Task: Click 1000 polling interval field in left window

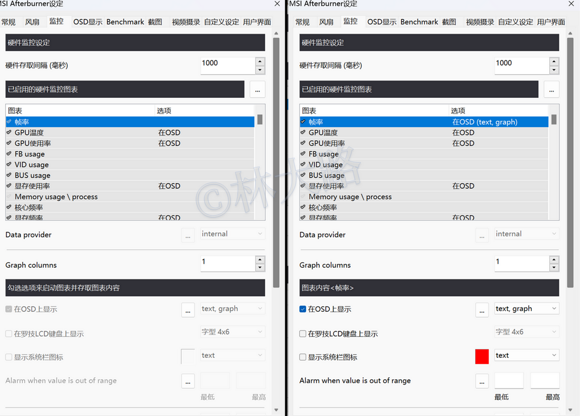Action: [x=228, y=66]
